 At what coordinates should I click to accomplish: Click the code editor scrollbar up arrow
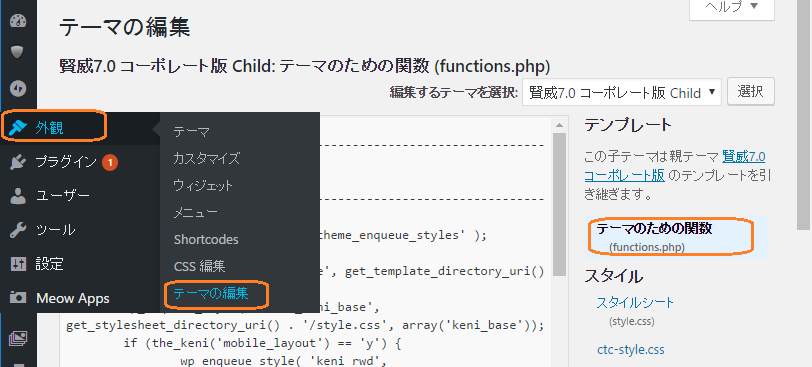[x=559, y=125]
